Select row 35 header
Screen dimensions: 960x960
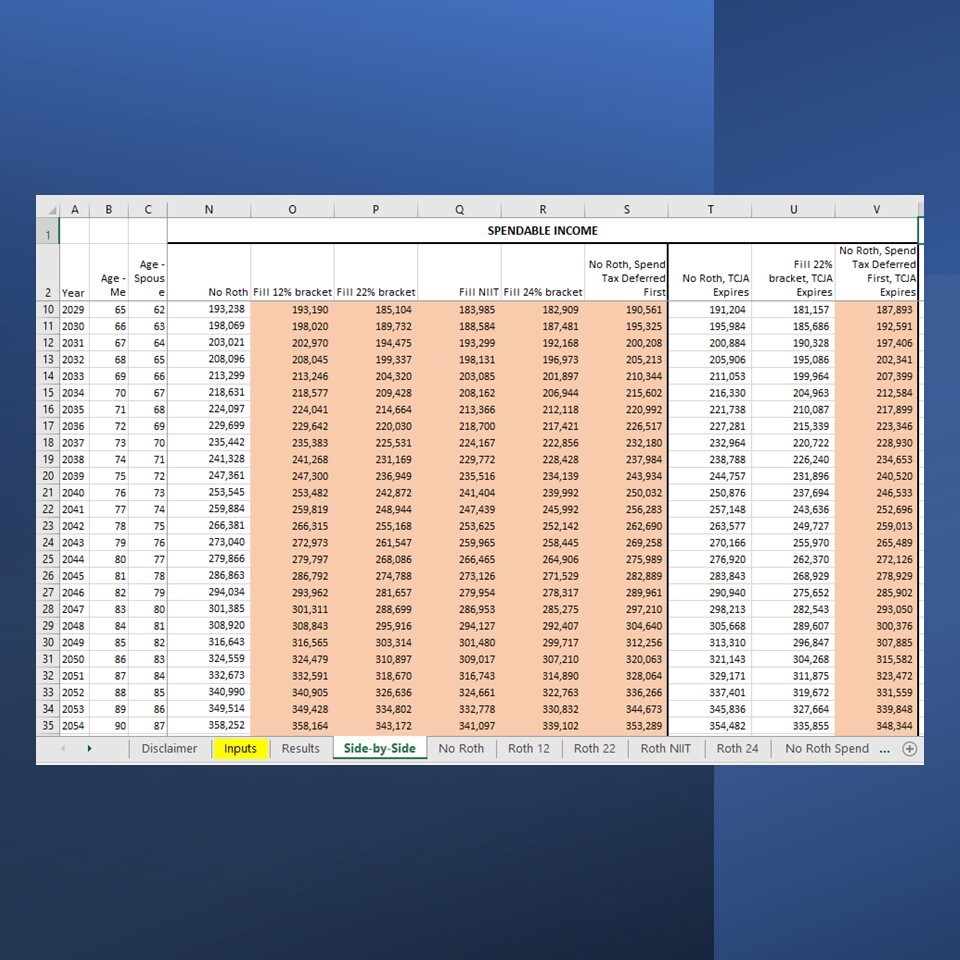[48, 726]
